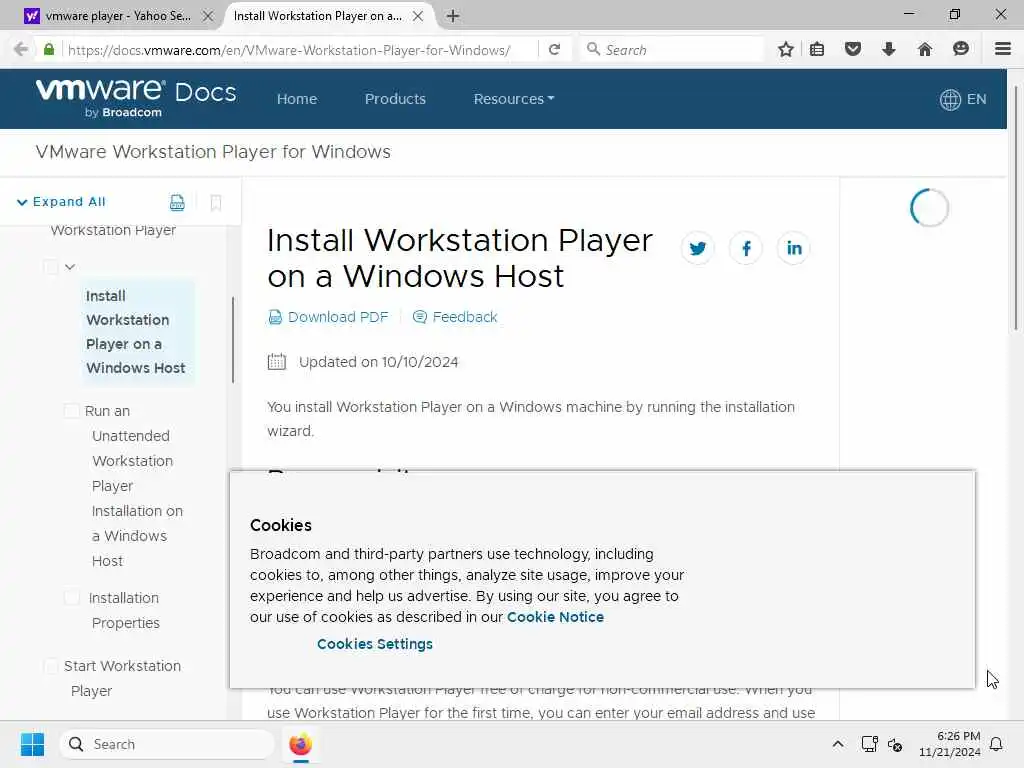The width and height of the screenshot is (1024, 768).
Task: Click the volume muted tray icon
Action: click(895, 744)
